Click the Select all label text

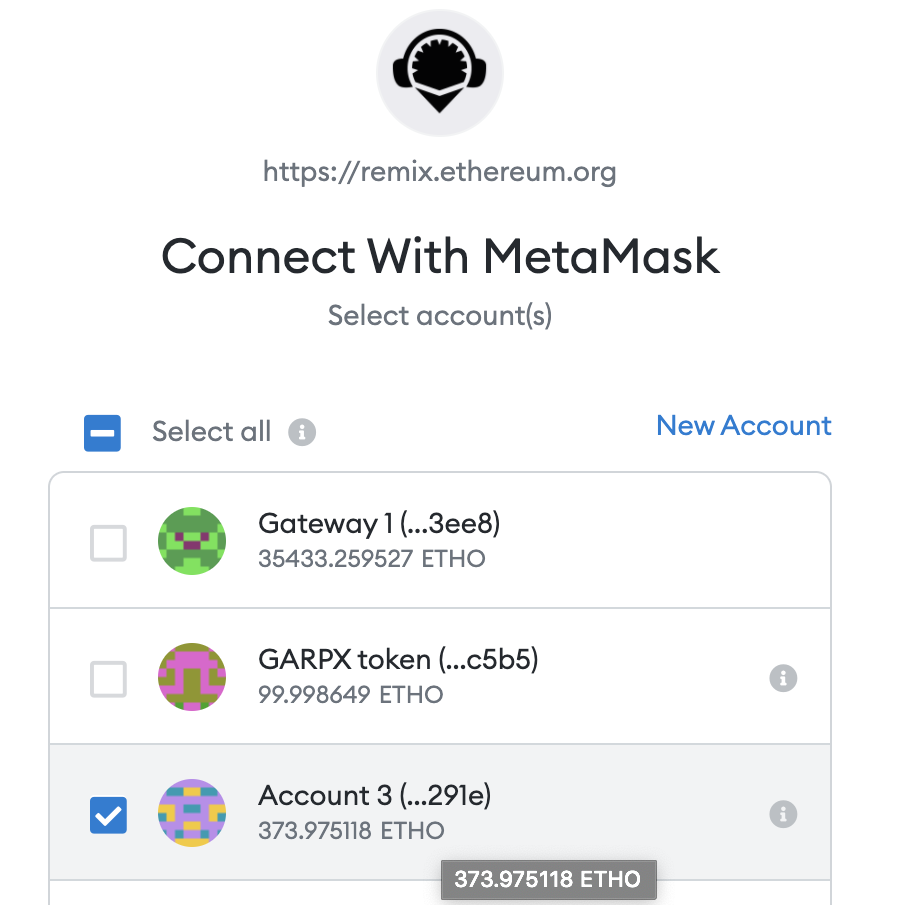coord(211,432)
